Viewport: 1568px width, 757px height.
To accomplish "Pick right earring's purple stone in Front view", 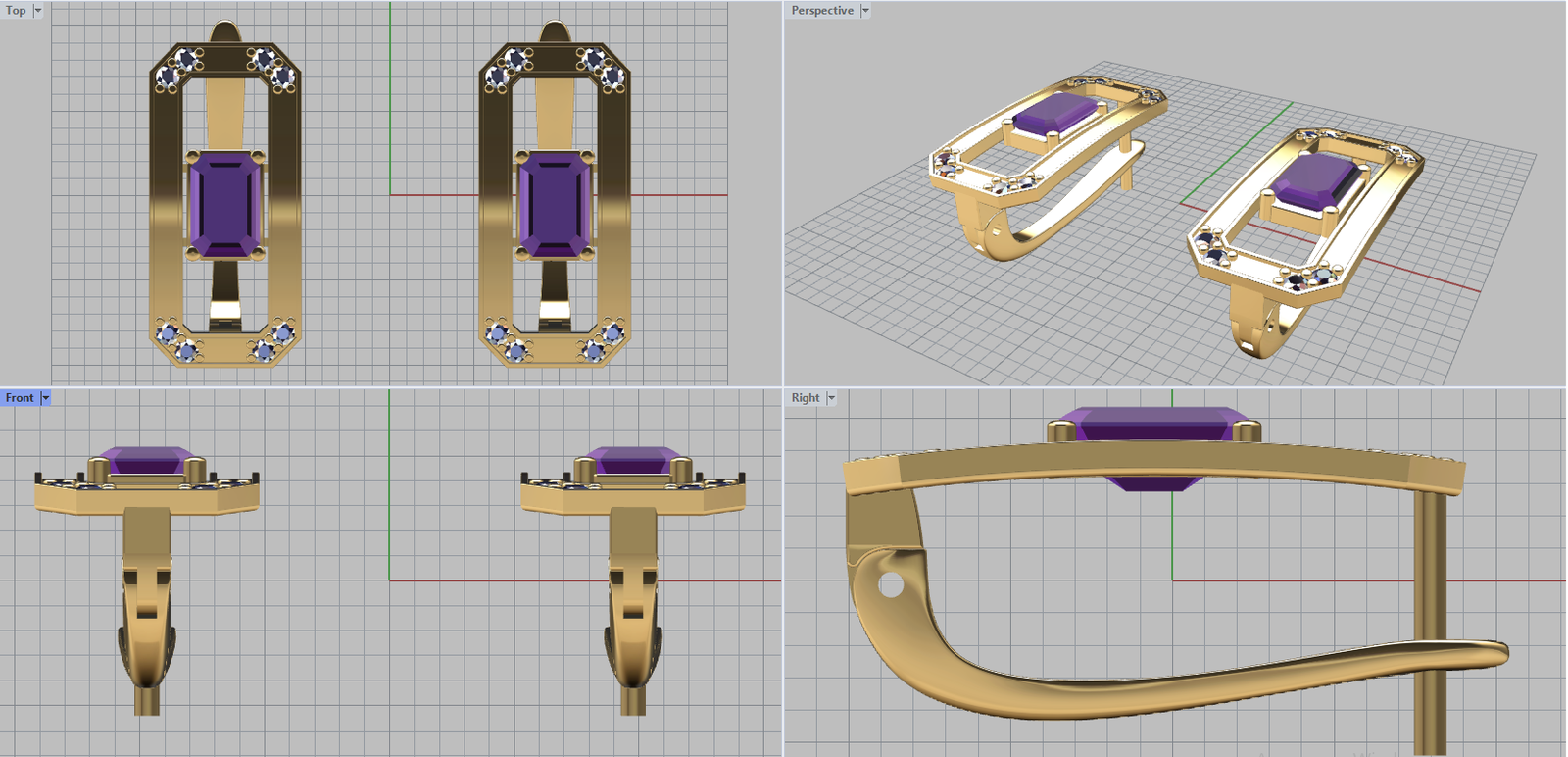I will click(633, 461).
